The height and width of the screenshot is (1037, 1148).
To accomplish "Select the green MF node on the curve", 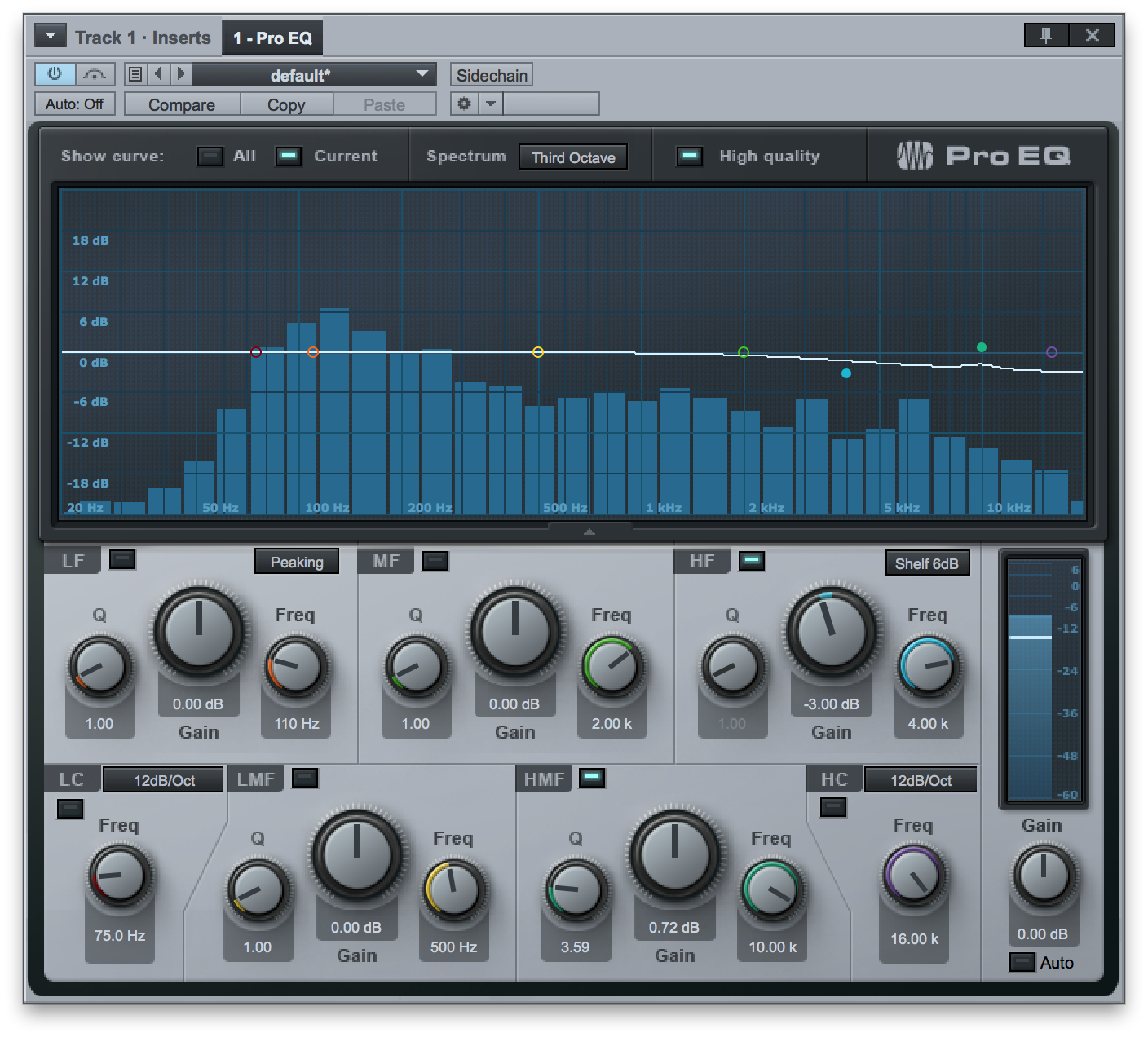I will (x=744, y=352).
